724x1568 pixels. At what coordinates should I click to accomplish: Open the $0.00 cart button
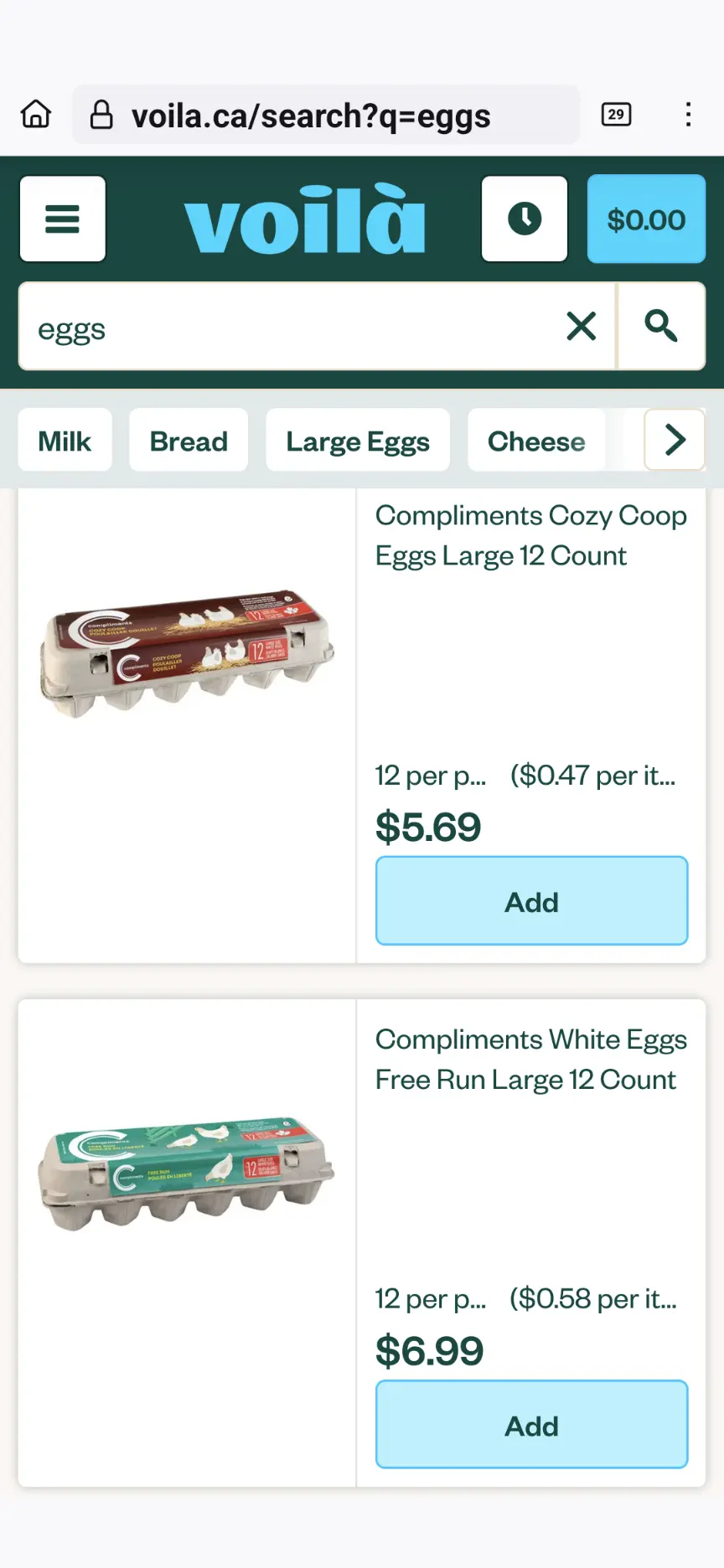point(646,219)
